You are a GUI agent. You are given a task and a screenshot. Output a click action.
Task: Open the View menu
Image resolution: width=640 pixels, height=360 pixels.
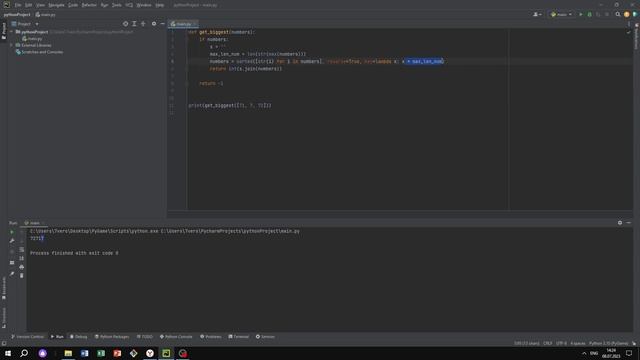40,5
